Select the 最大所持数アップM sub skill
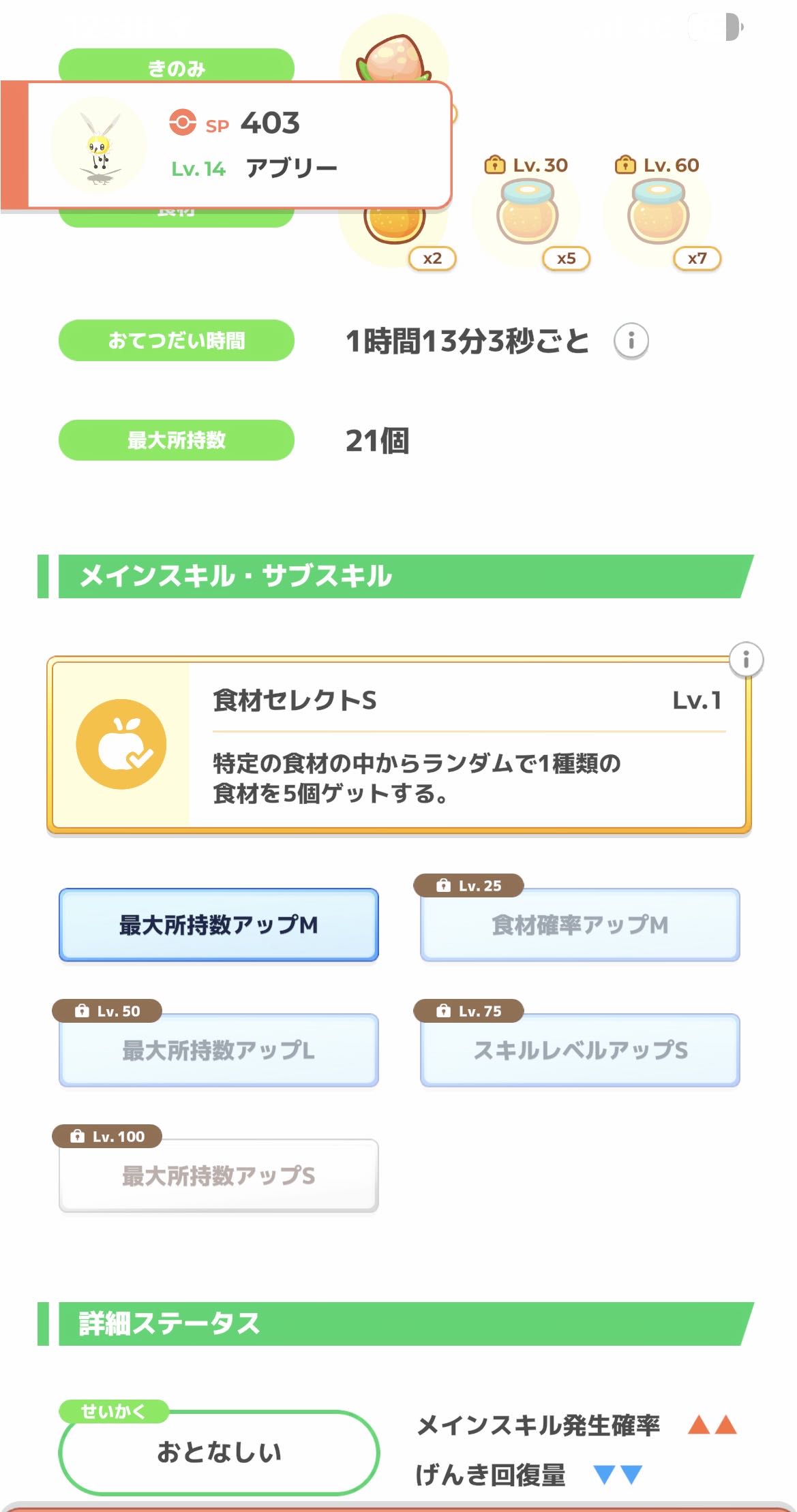 point(218,925)
